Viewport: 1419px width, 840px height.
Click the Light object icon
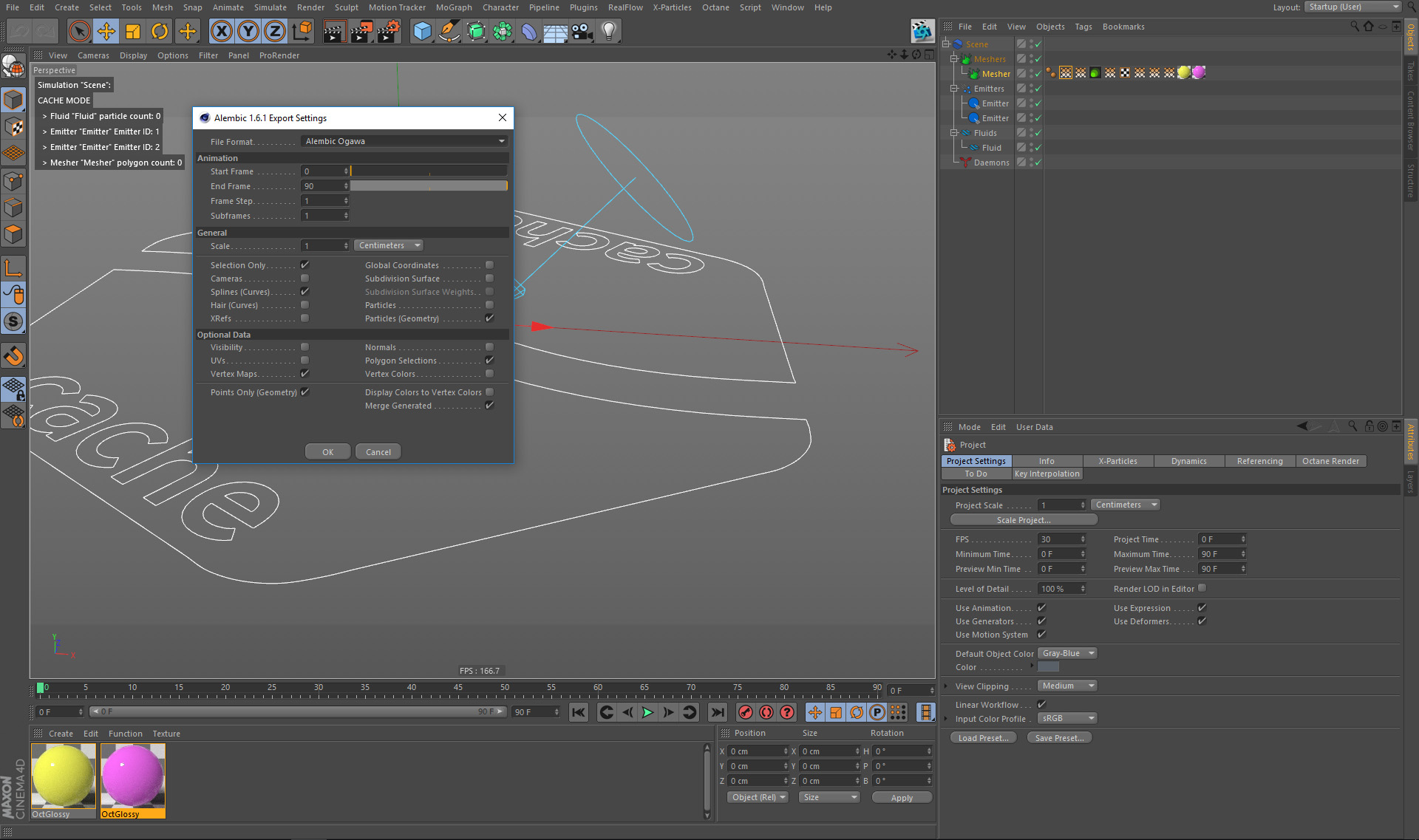point(608,31)
